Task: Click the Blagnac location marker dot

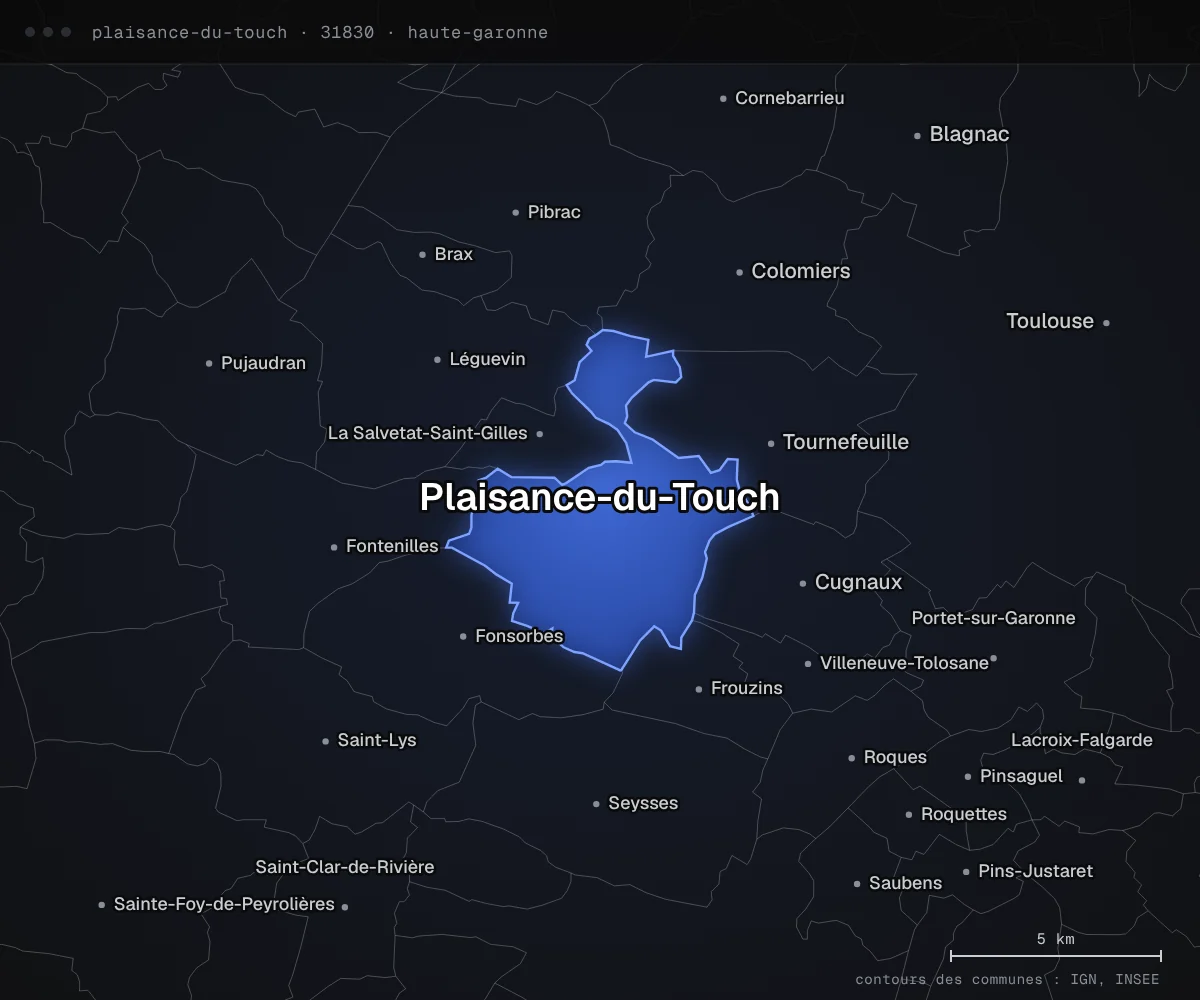Action: point(917,135)
